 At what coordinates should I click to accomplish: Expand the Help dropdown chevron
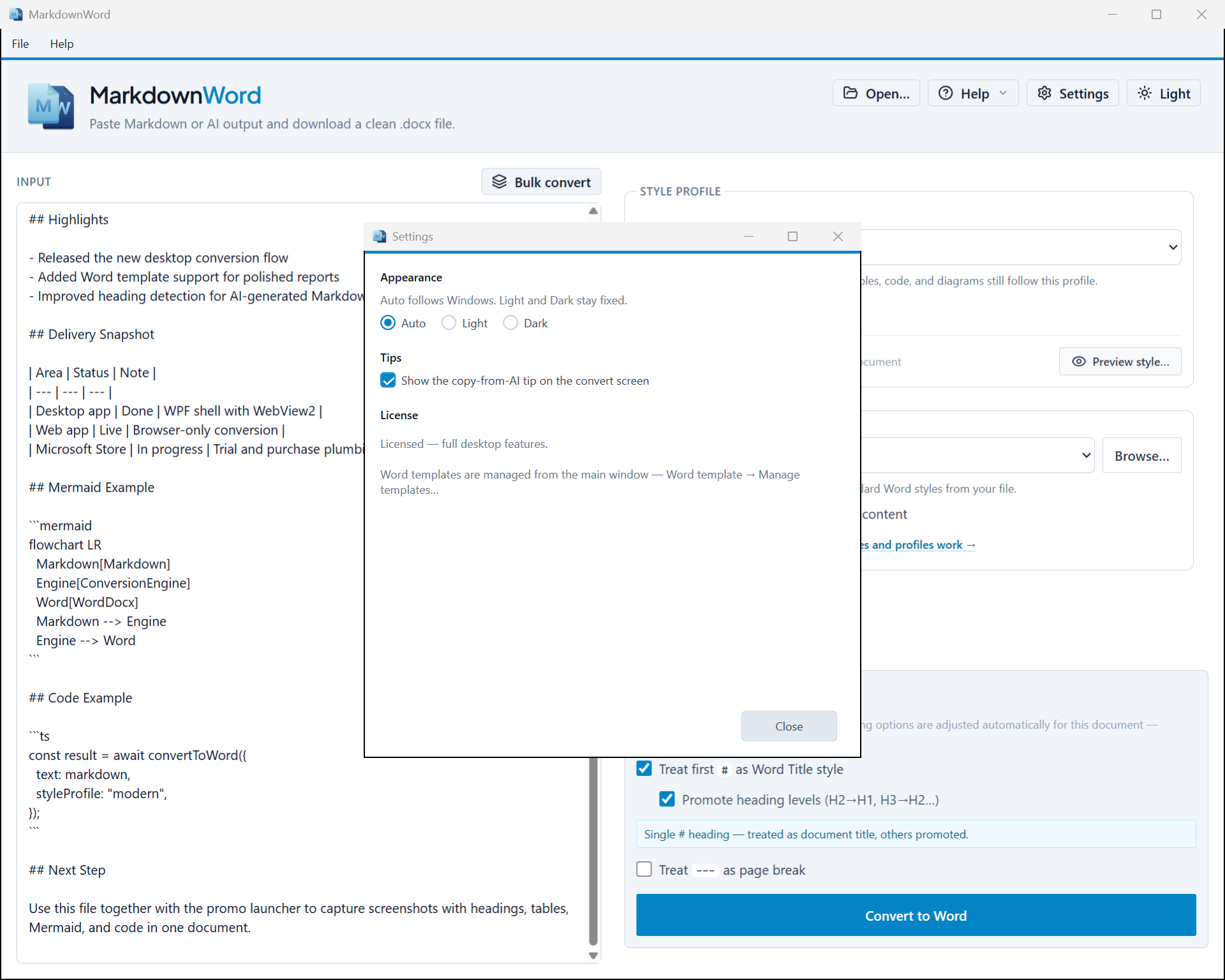tap(1003, 93)
